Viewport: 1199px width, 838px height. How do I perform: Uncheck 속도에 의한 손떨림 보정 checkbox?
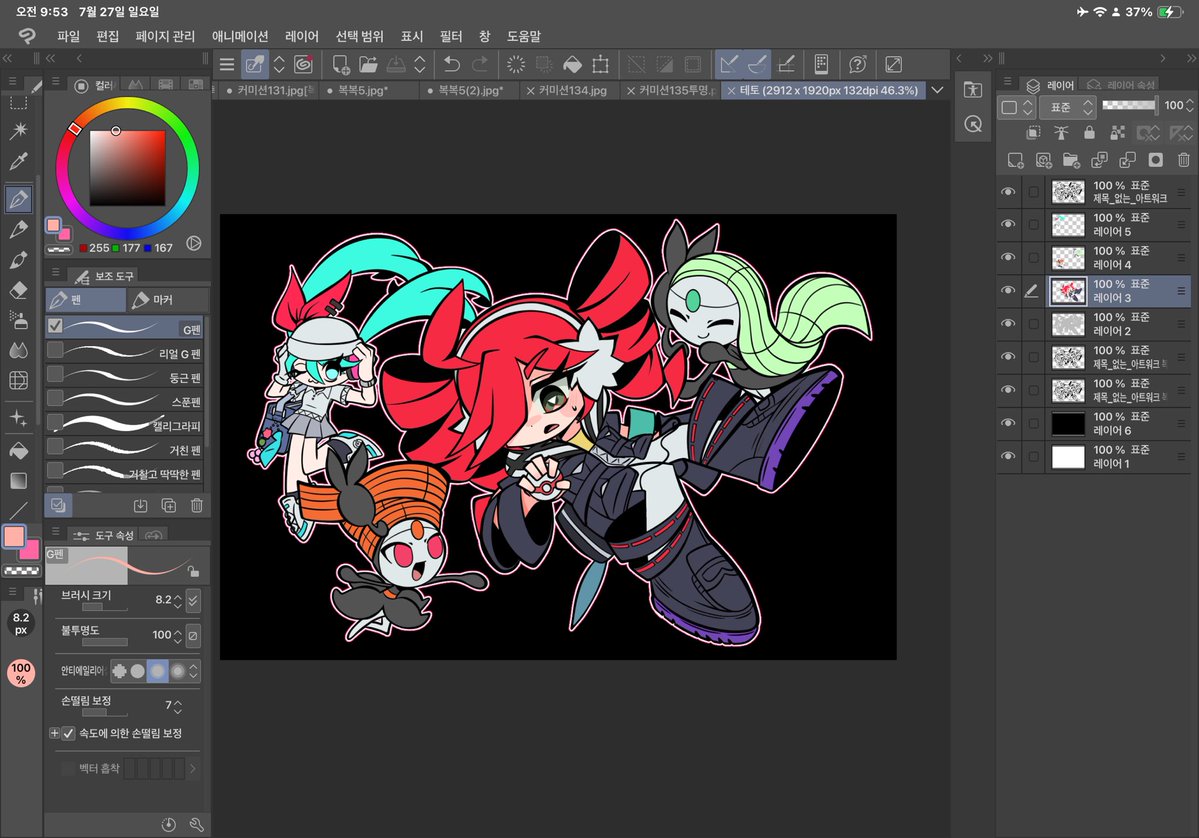pyautogui.click(x=69, y=733)
